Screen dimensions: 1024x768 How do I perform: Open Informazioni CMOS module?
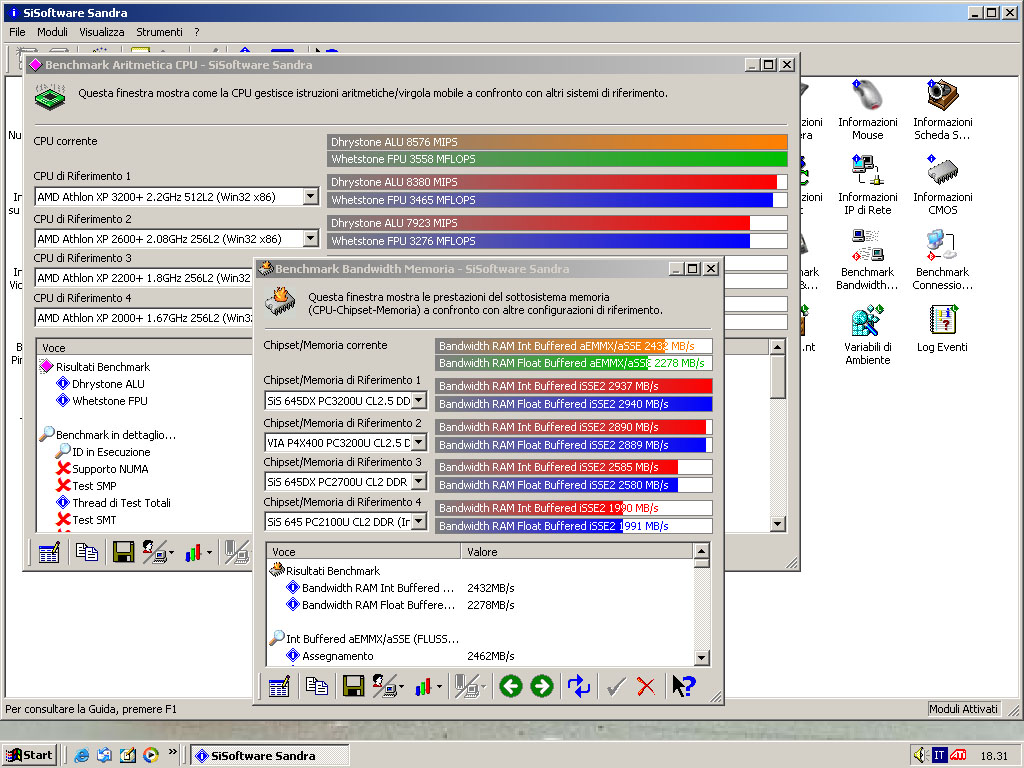point(942,184)
